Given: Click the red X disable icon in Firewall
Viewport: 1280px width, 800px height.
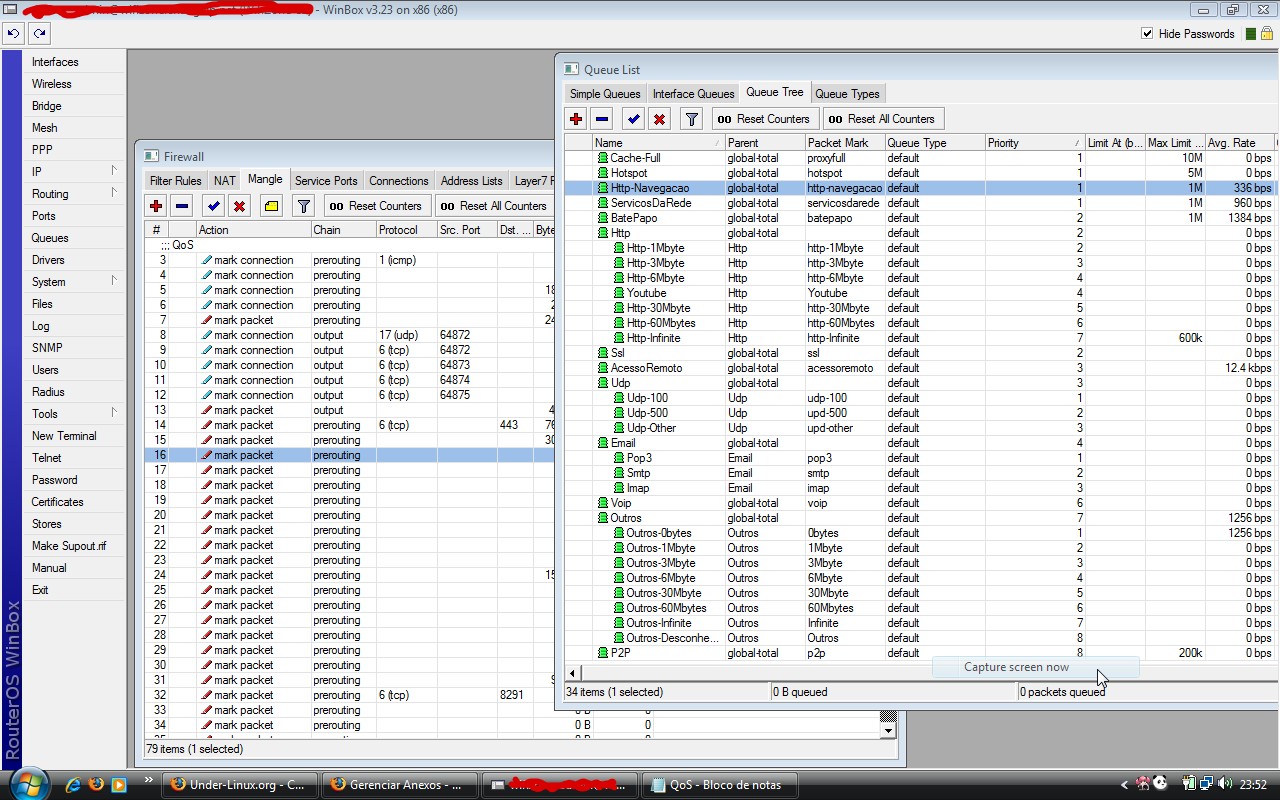Looking at the screenshot, I should pyautogui.click(x=239, y=206).
